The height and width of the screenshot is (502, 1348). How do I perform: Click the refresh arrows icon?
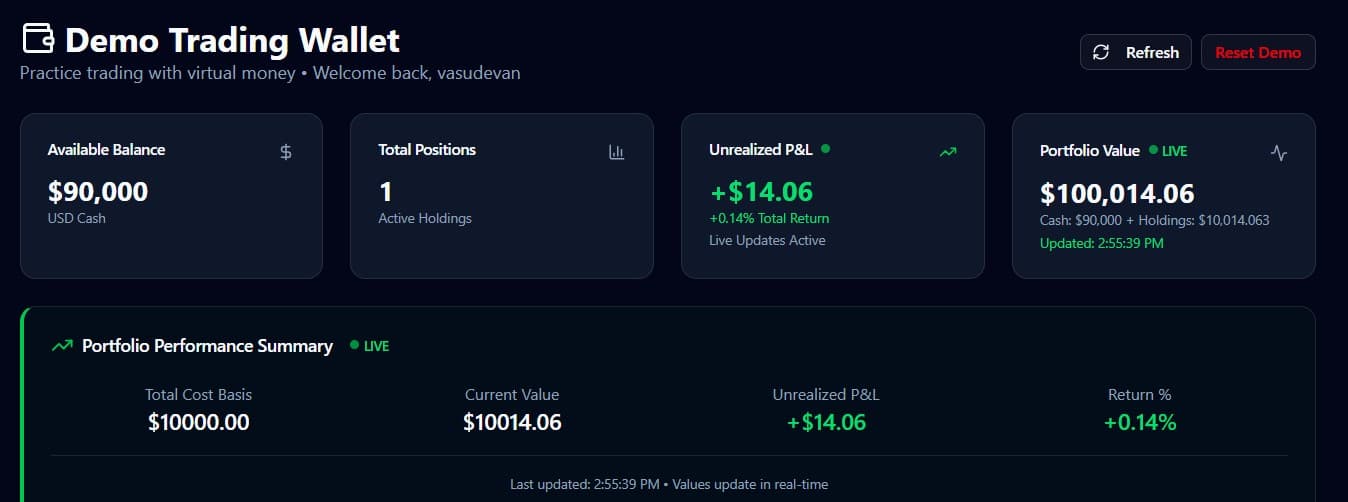1101,53
